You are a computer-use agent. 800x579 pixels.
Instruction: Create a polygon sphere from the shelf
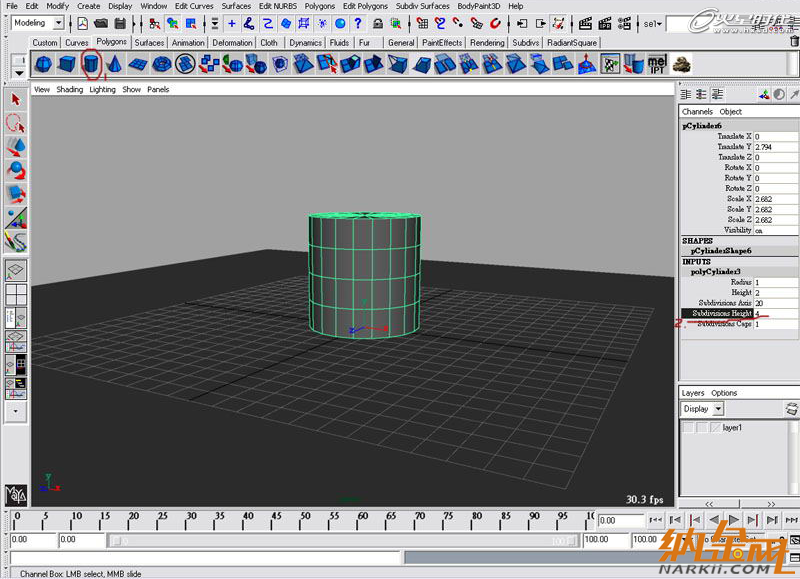(x=43, y=65)
